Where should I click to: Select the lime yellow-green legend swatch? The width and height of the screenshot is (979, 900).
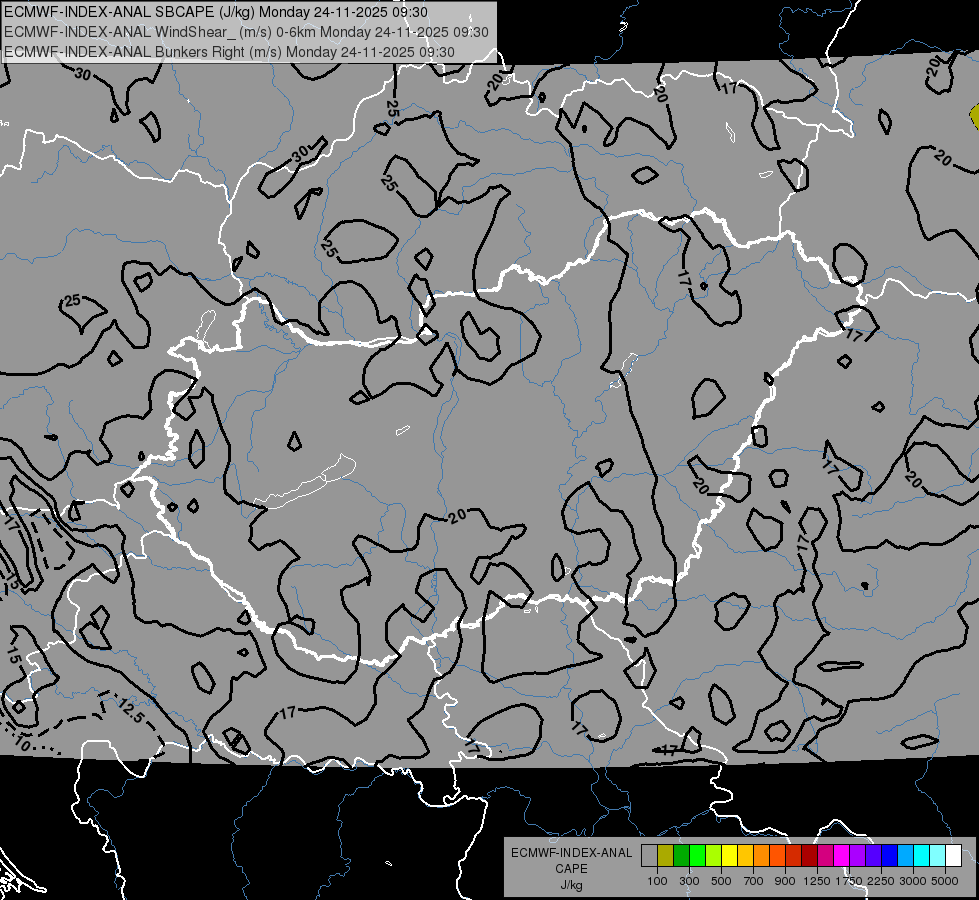tap(714, 855)
